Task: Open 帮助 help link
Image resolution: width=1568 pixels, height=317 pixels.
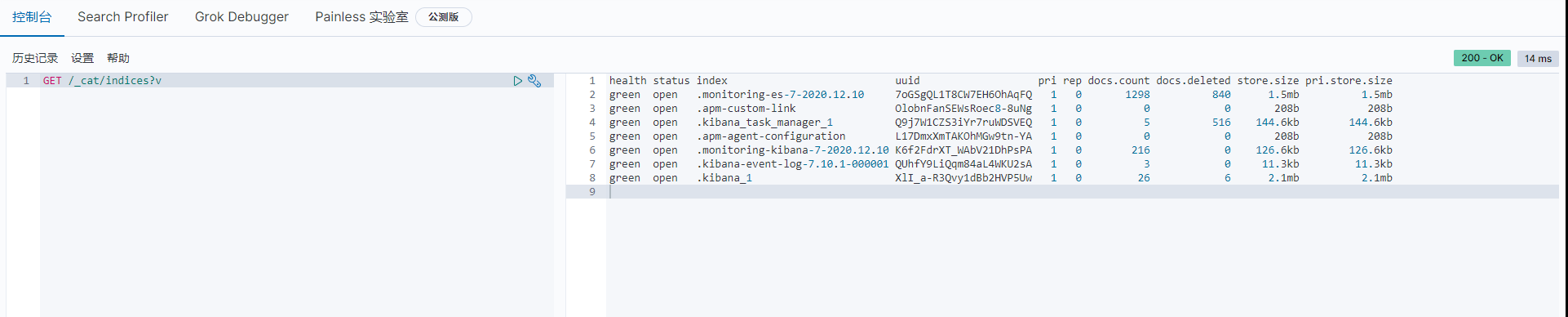Action: click(118, 58)
